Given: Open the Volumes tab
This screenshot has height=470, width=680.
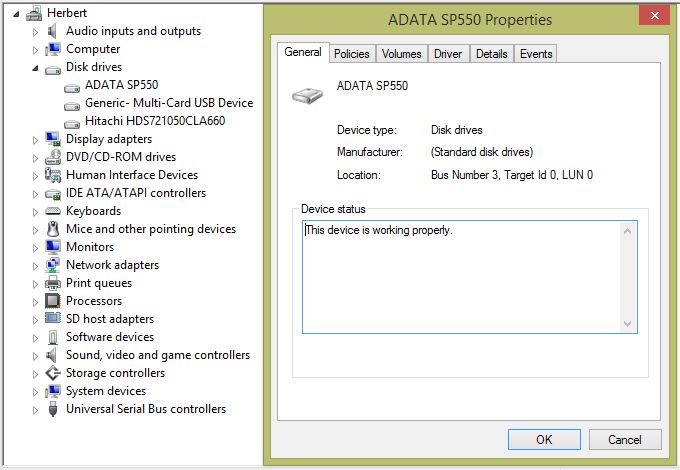Looking at the screenshot, I should click(402, 54).
